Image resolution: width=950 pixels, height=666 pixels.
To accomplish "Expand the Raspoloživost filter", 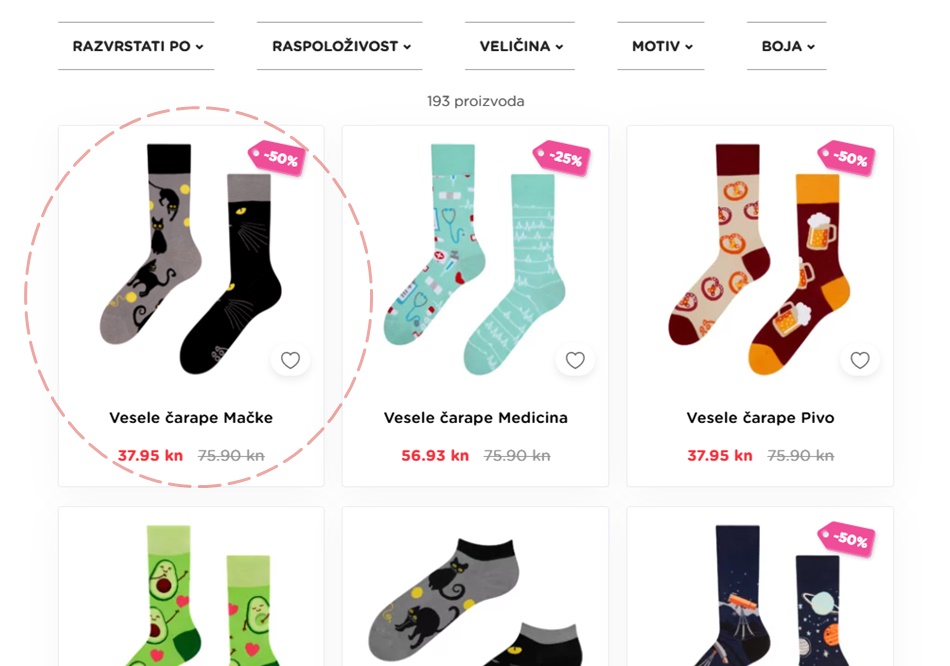I will (x=340, y=46).
